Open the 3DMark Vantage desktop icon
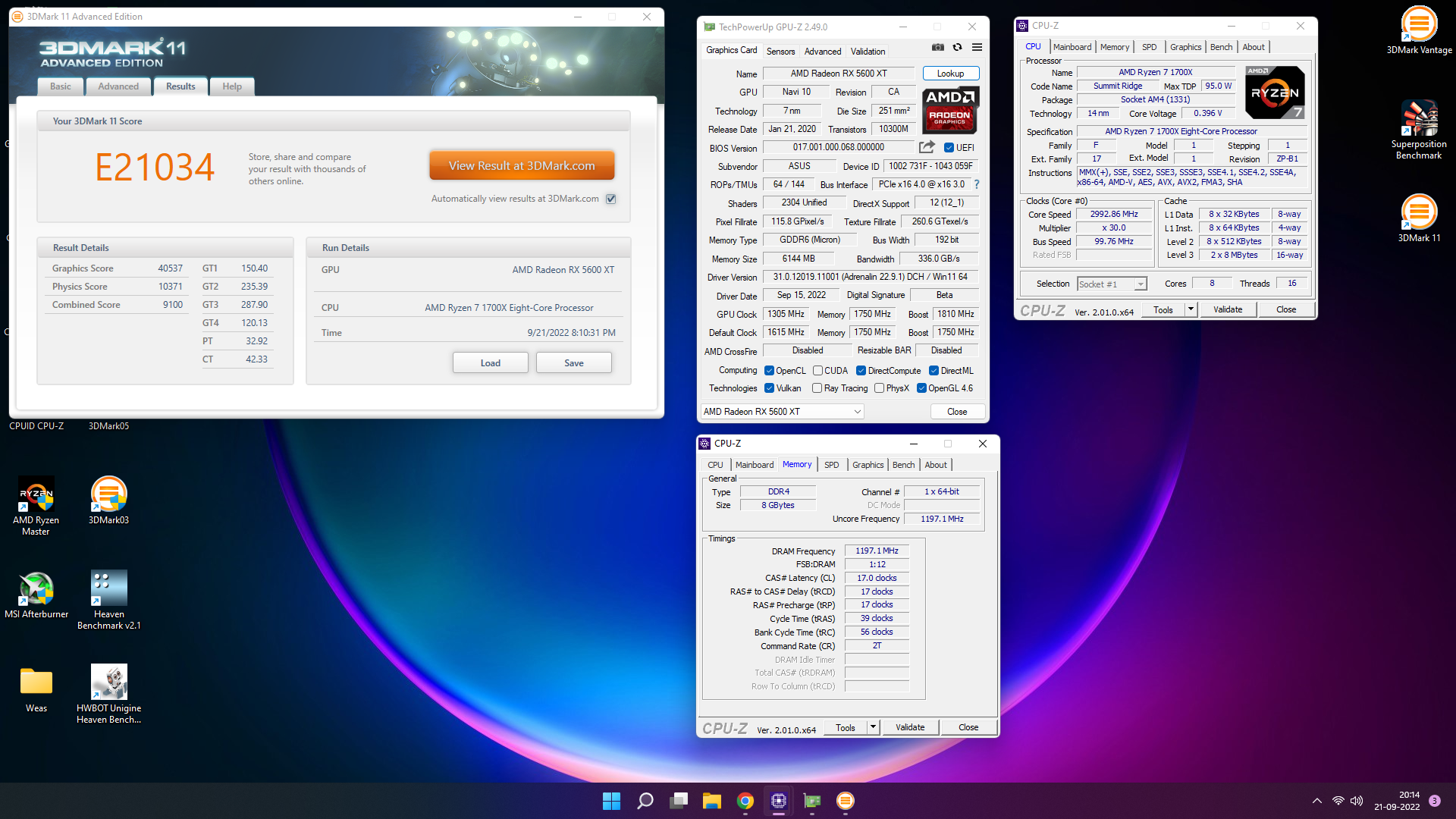Viewport: 1456px width, 819px height. (x=1419, y=31)
